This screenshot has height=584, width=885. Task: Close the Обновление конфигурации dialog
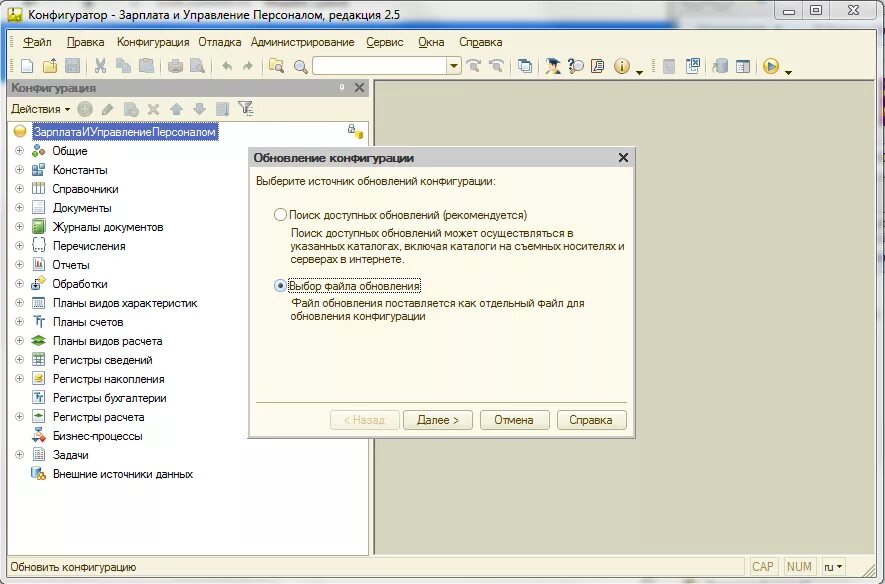623,157
